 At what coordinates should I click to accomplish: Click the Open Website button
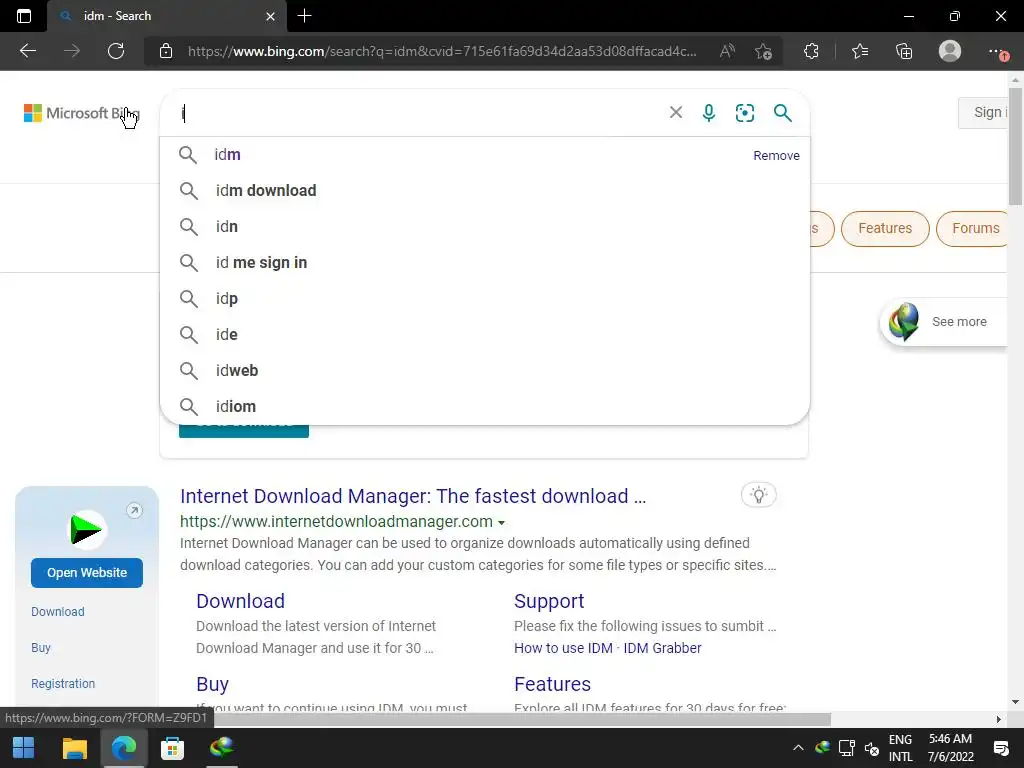coord(87,573)
